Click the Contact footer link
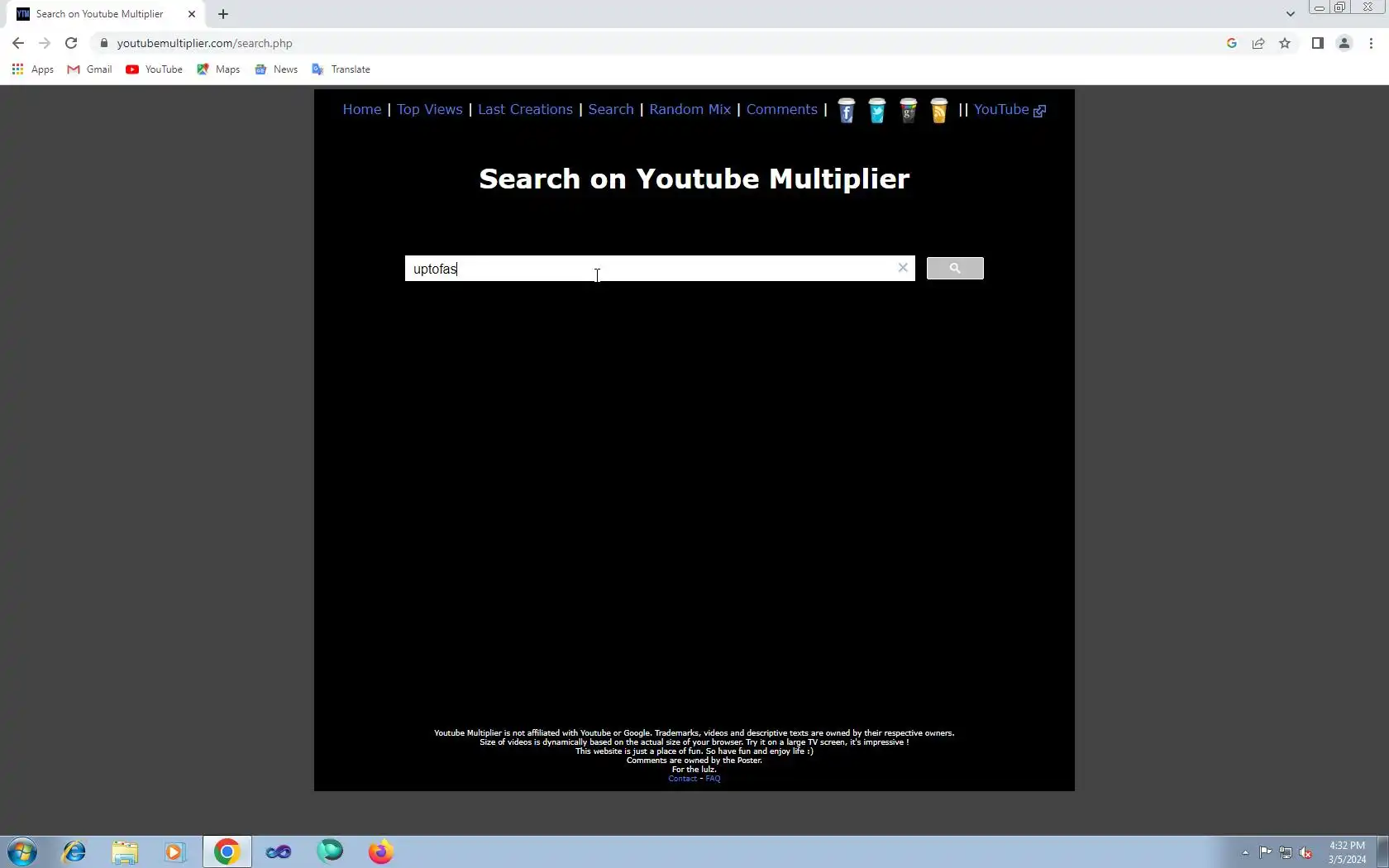This screenshot has height=868, width=1389. pyautogui.click(x=683, y=779)
